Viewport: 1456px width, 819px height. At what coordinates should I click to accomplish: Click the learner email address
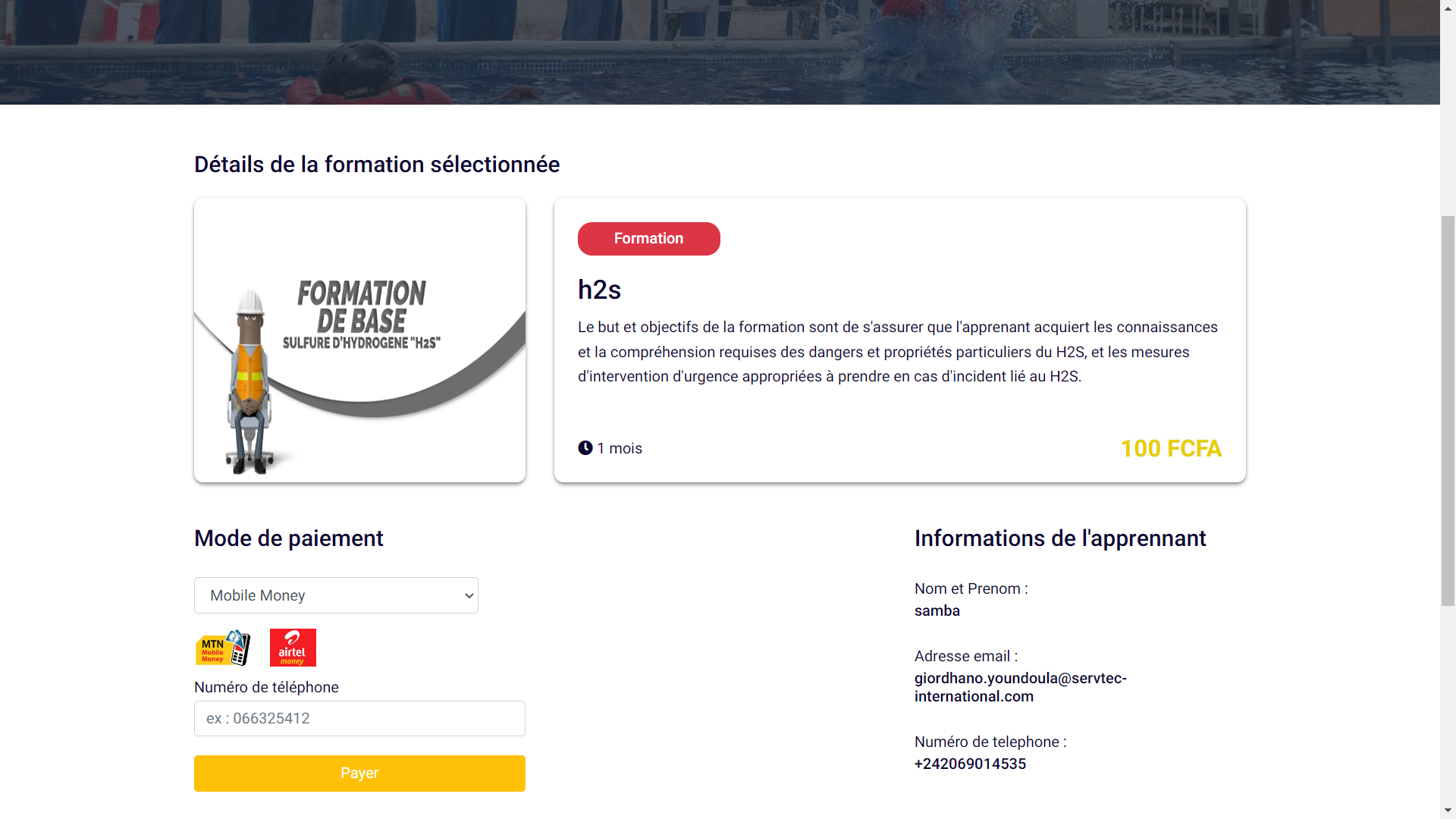[x=1020, y=687]
